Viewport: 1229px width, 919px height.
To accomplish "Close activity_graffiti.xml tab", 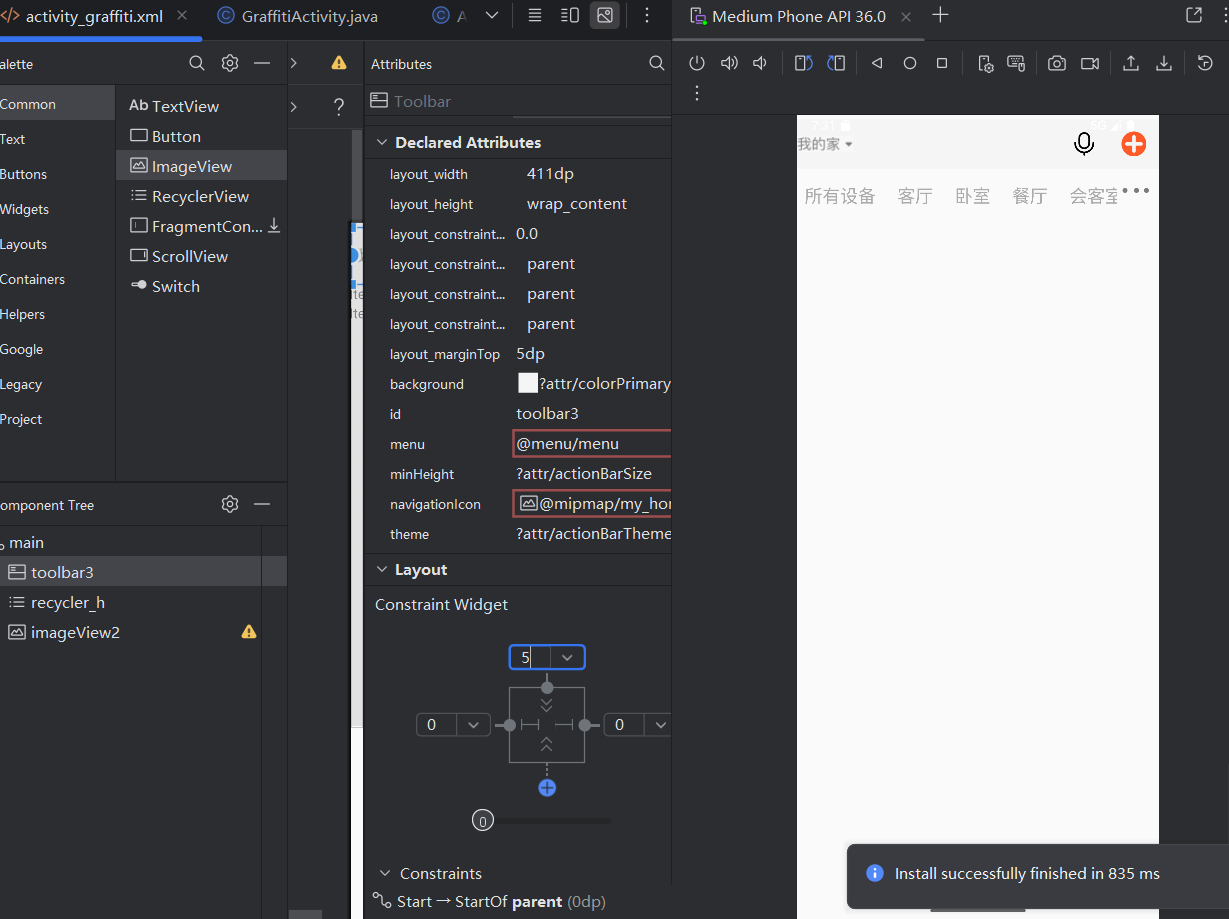I will coord(182,16).
